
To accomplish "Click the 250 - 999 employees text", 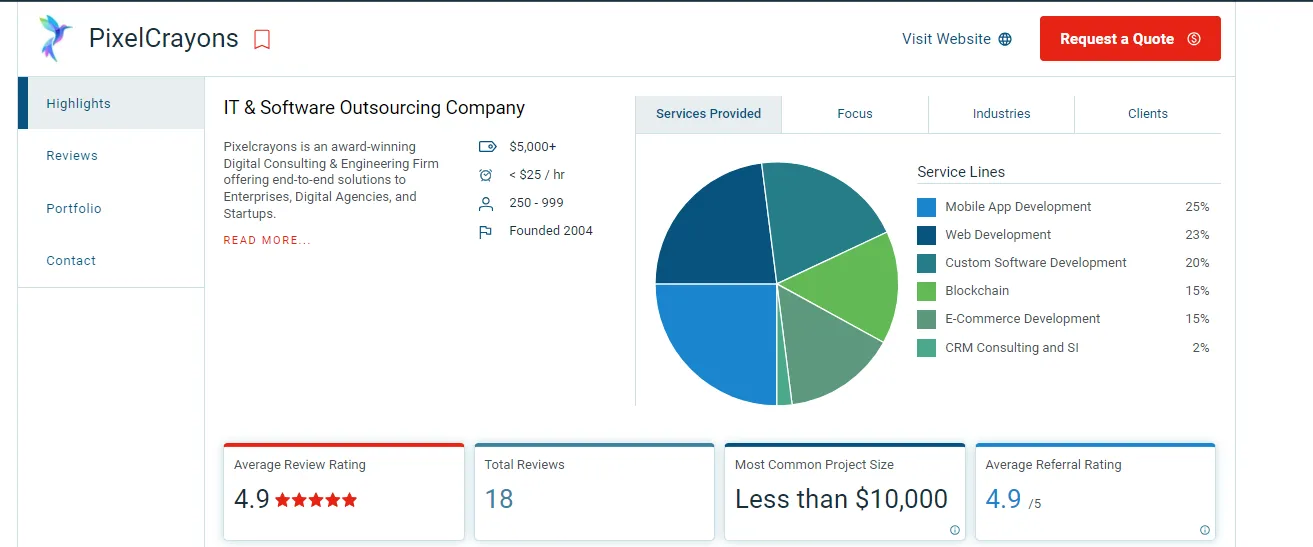I will pos(536,203).
